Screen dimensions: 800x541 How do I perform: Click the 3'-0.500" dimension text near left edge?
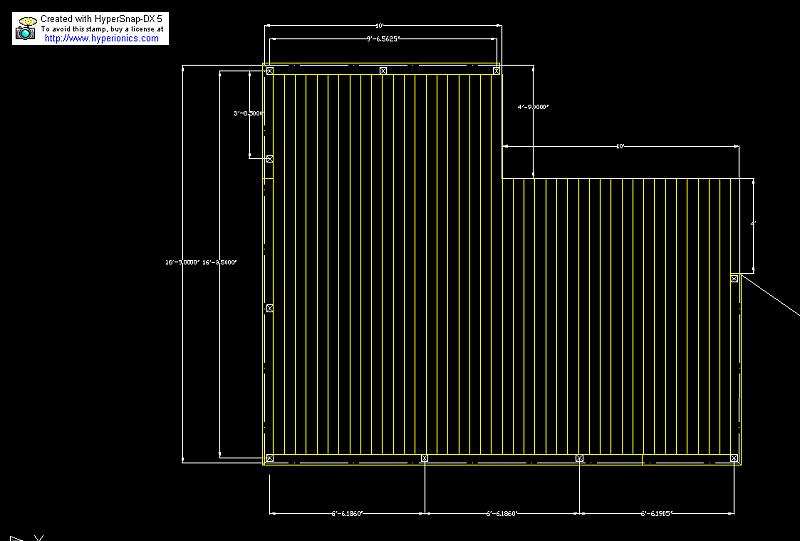coord(248,113)
